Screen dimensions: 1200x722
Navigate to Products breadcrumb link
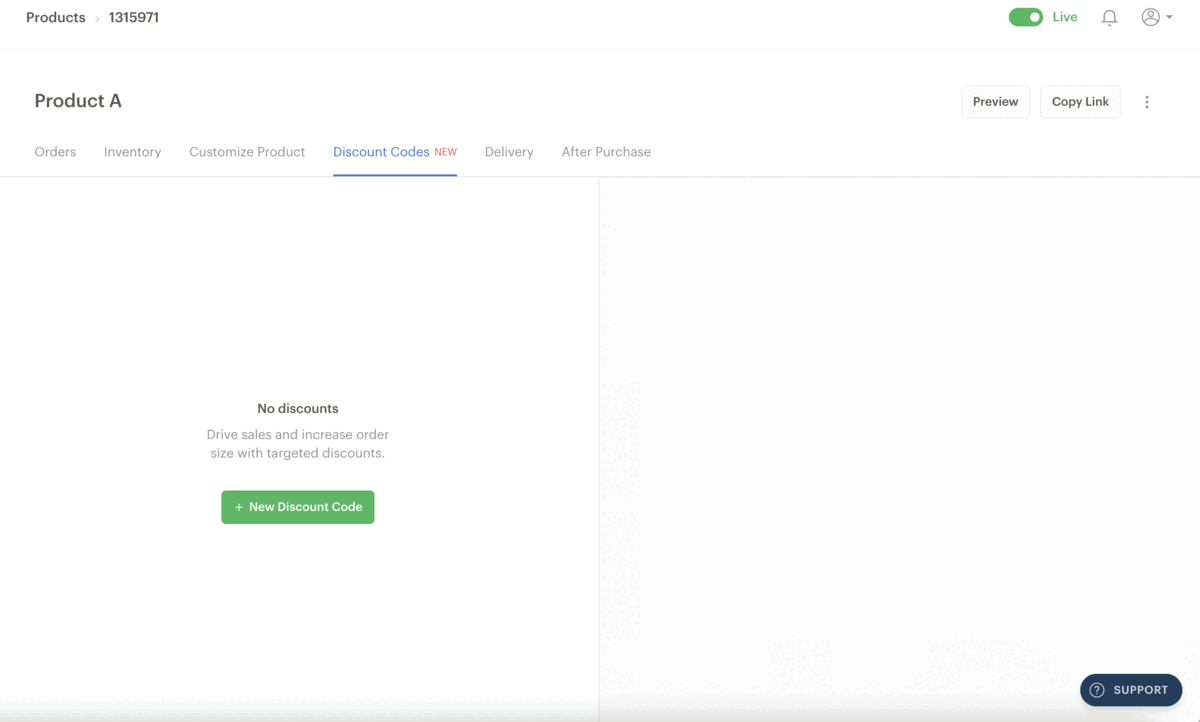pyautogui.click(x=56, y=17)
